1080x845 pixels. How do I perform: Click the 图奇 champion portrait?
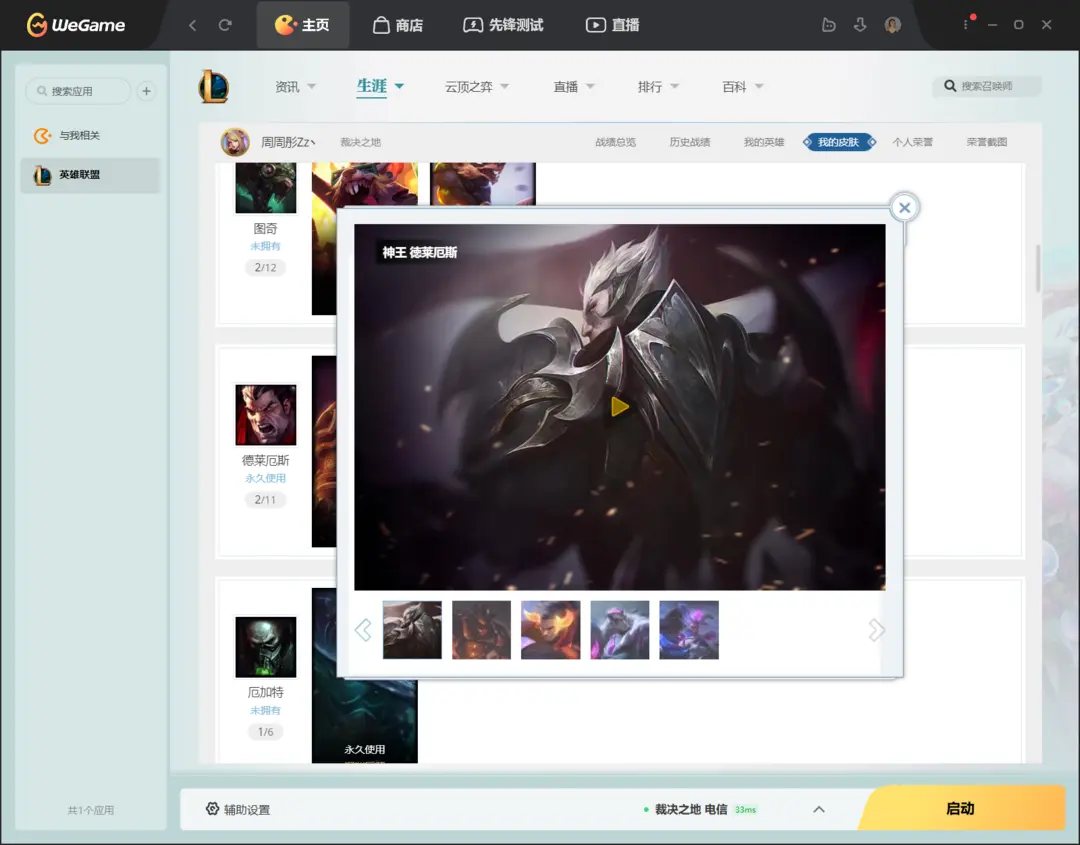[266, 188]
